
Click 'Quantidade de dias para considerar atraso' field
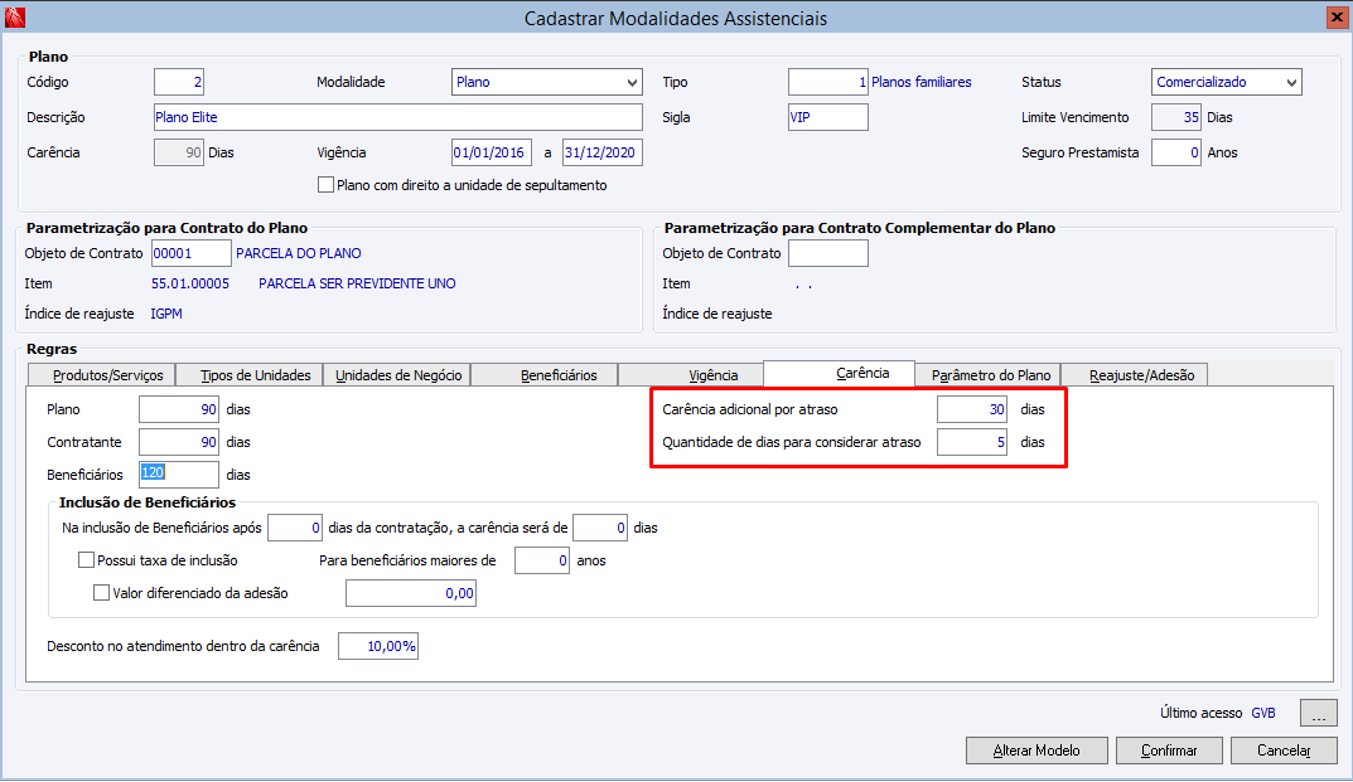click(x=972, y=442)
